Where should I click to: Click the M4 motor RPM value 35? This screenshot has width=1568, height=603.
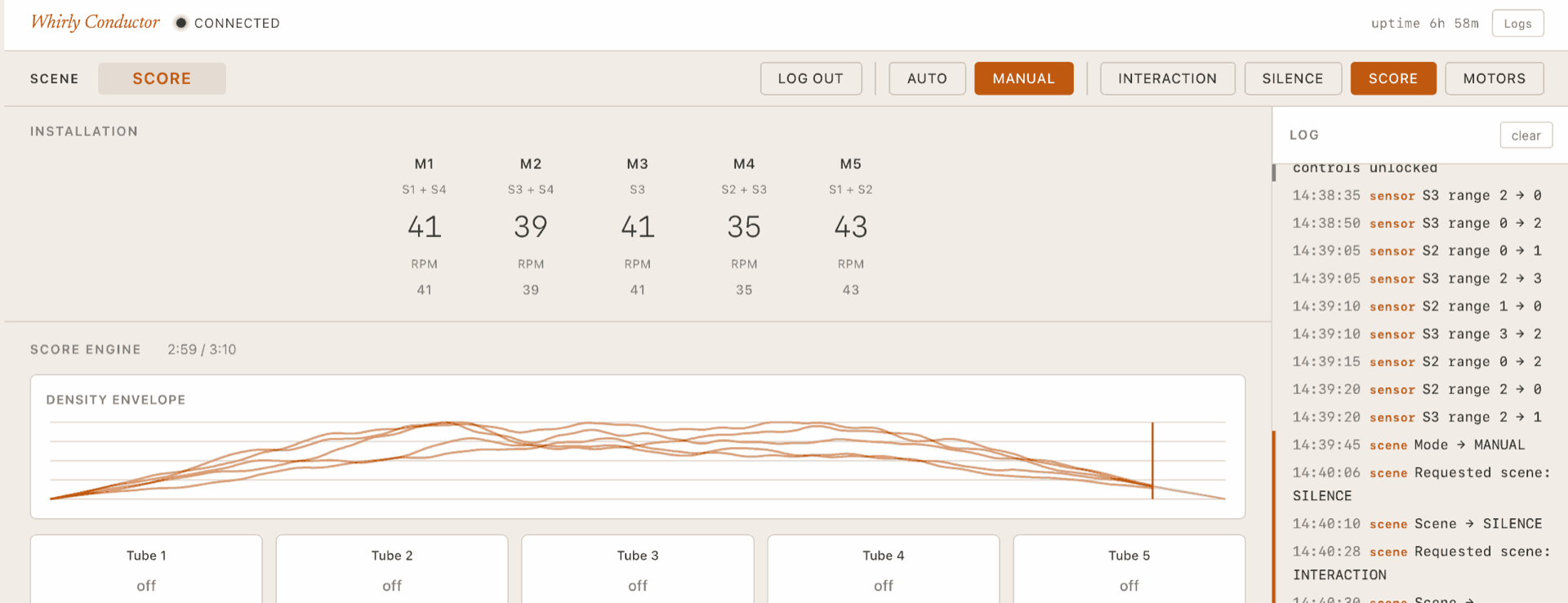744,226
